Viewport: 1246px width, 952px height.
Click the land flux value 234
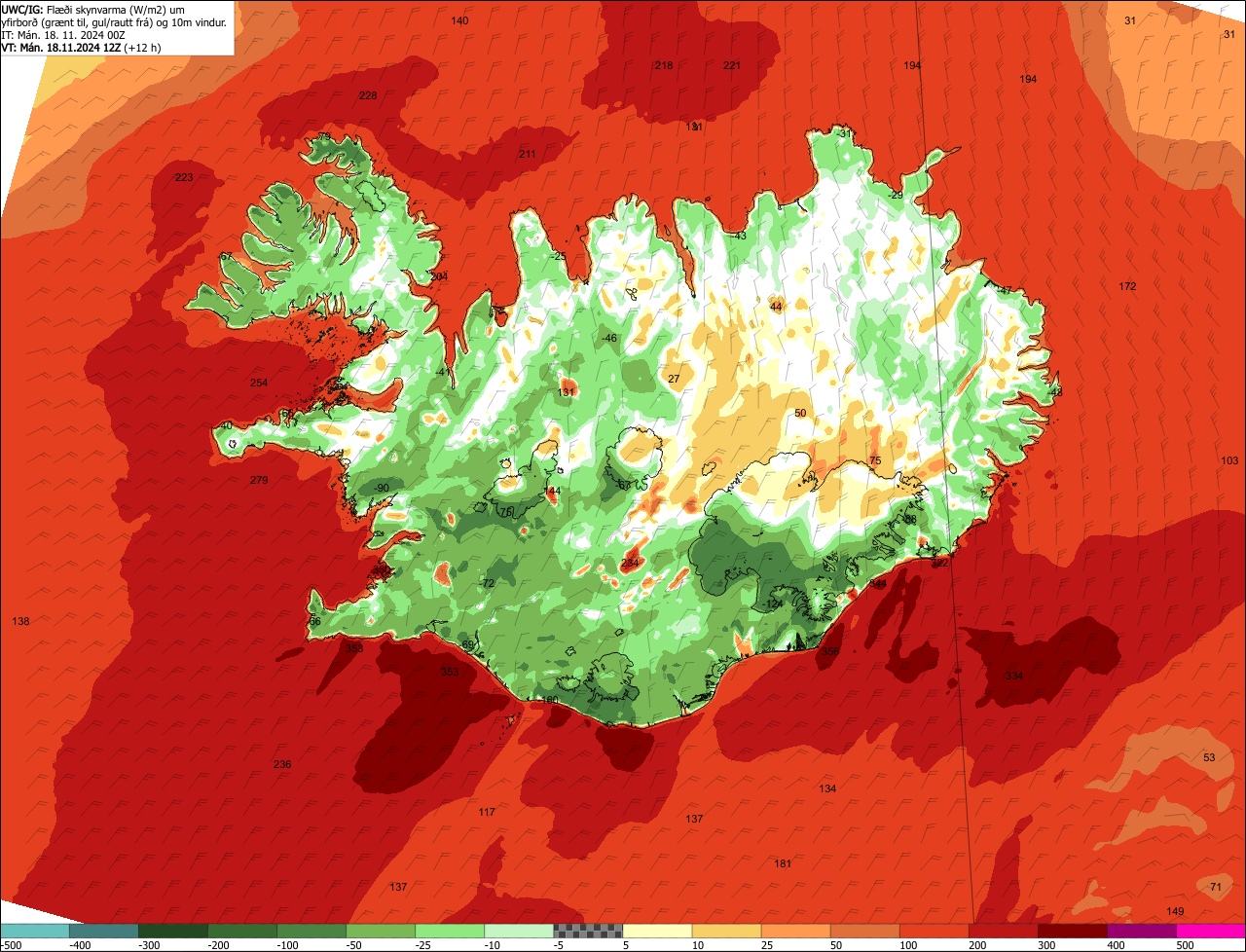point(630,563)
